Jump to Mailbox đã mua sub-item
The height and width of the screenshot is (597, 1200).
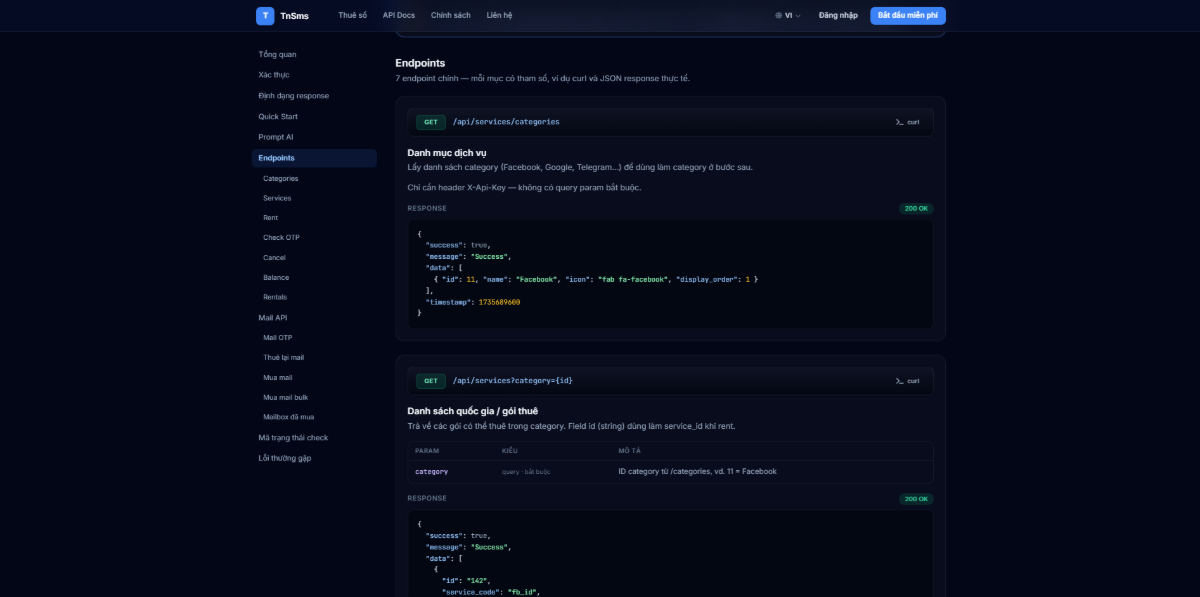(288, 416)
